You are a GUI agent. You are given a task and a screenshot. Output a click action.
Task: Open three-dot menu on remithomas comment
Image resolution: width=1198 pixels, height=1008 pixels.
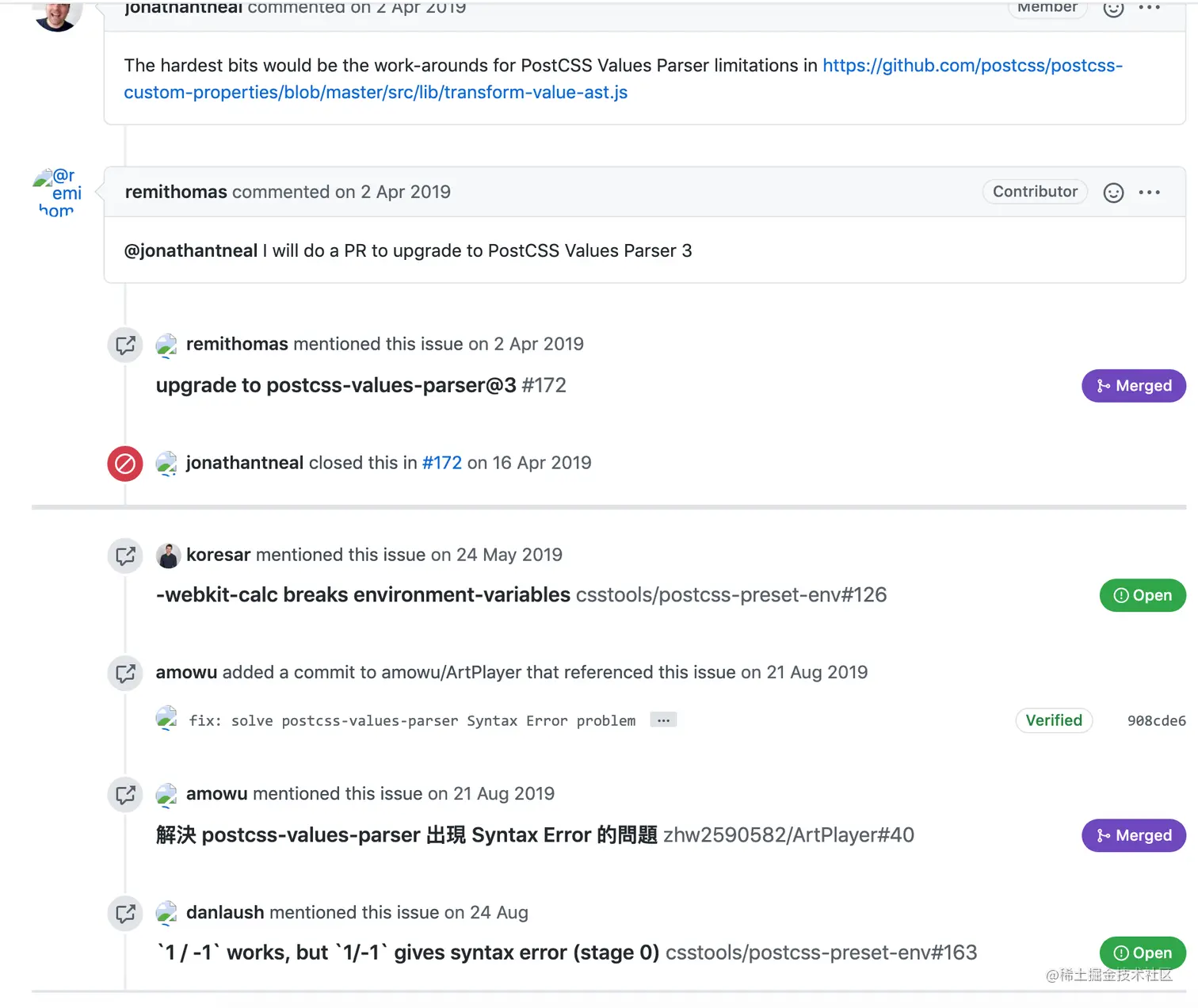pos(1149,193)
